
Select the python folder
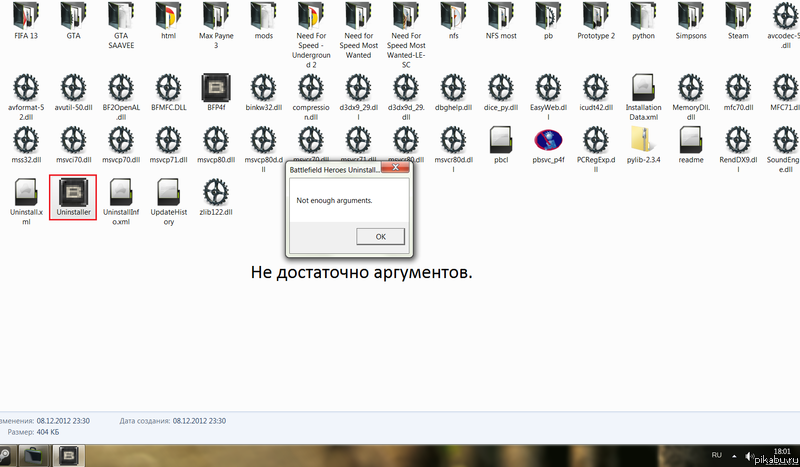click(643, 20)
